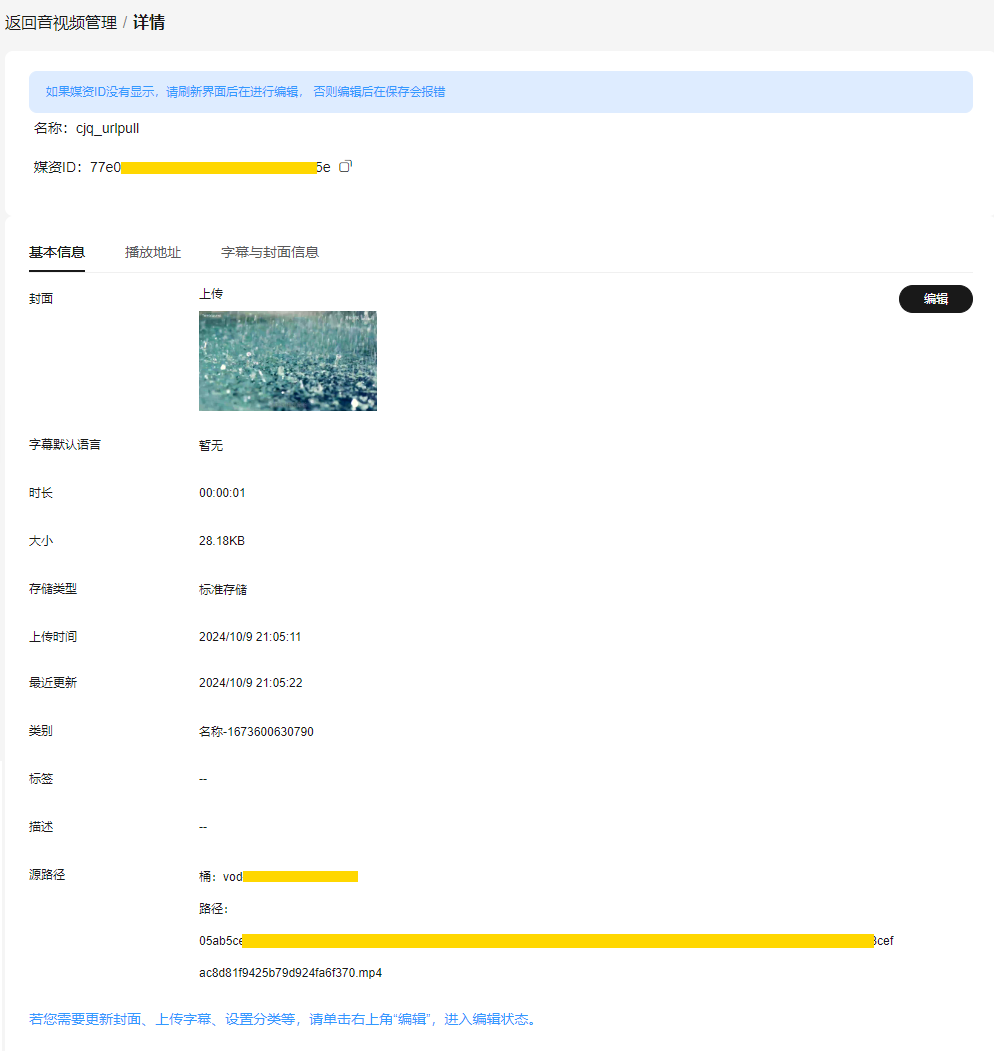This screenshot has height=1062, width=994.
Task: Click the 字幕默认语言 field label
Action: (65, 445)
